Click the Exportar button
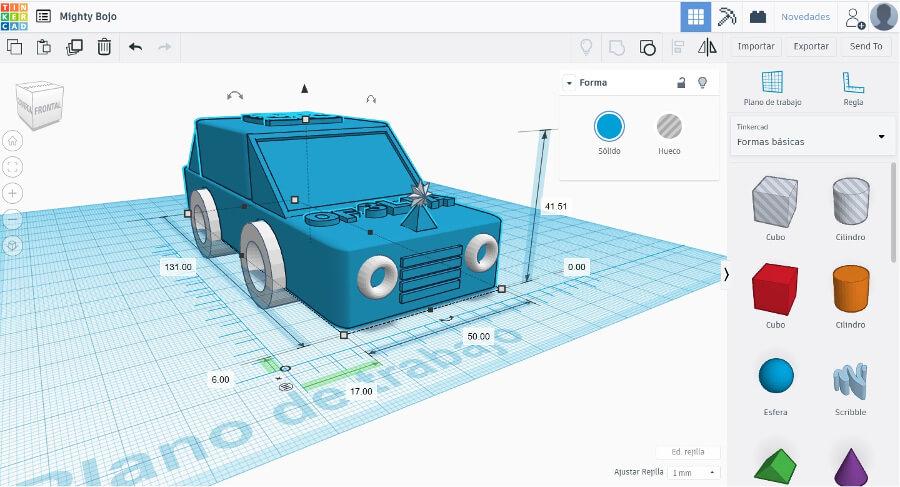This screenshot has width=900, height=487. [810, 46]
